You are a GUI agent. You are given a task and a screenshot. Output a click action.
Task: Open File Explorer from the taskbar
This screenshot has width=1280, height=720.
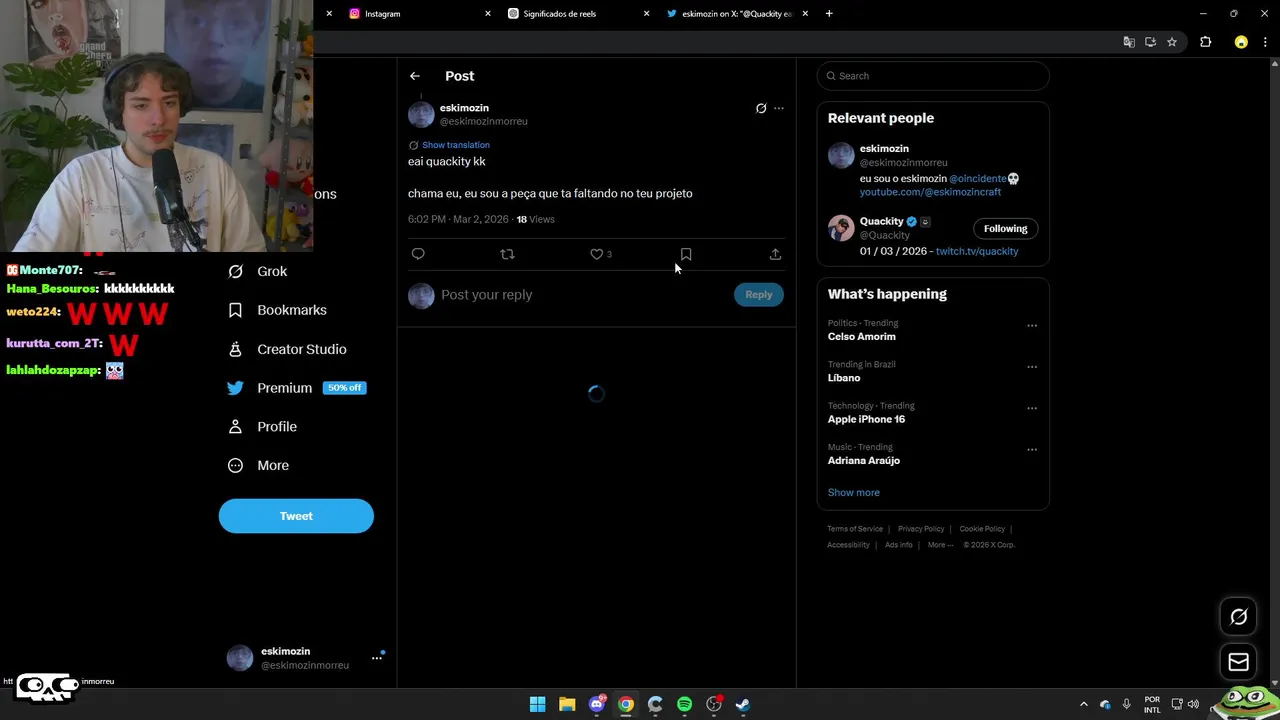(567, 704)
